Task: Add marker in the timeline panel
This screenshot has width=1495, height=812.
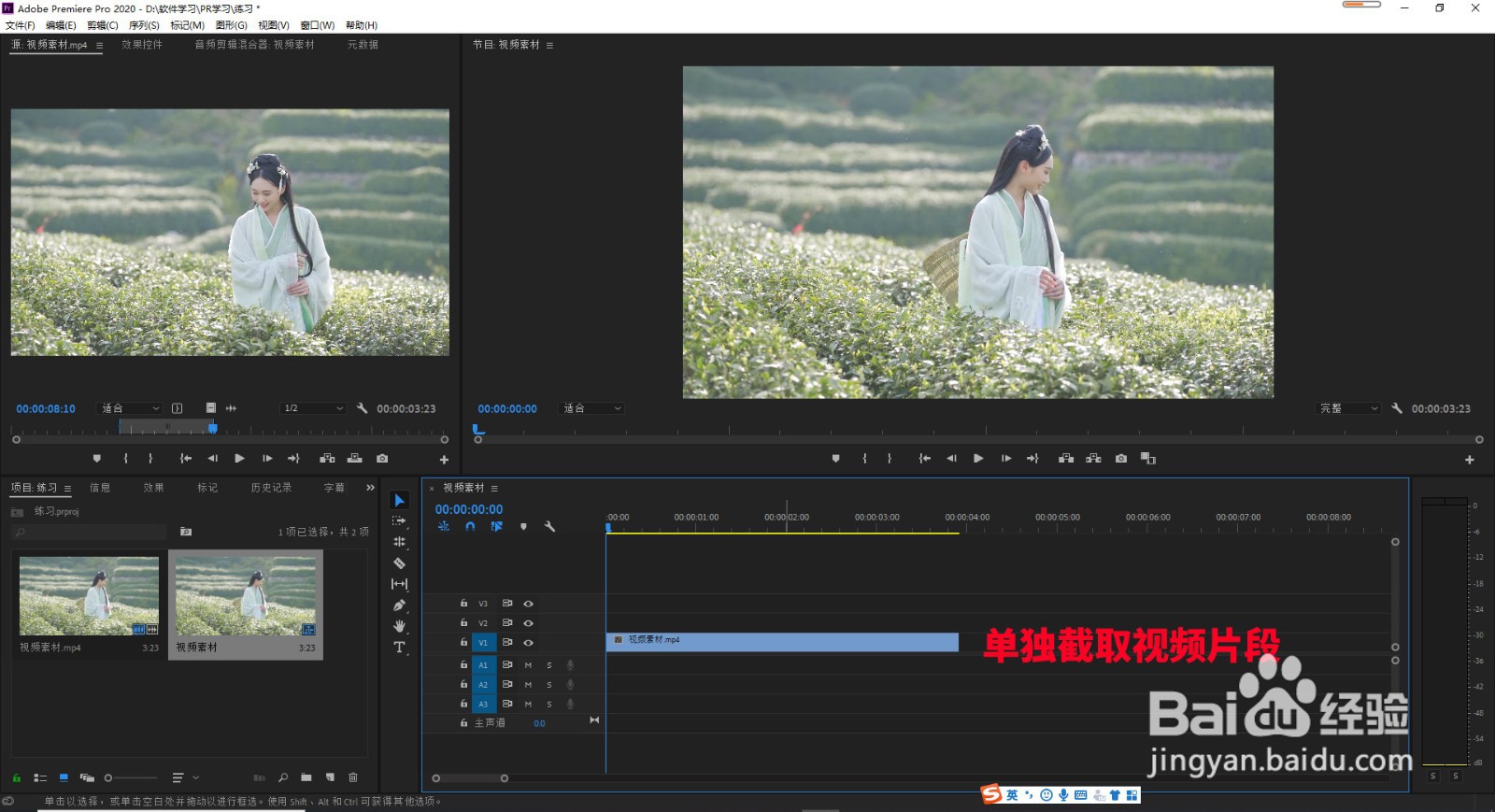Action: [x=523, y=526]
